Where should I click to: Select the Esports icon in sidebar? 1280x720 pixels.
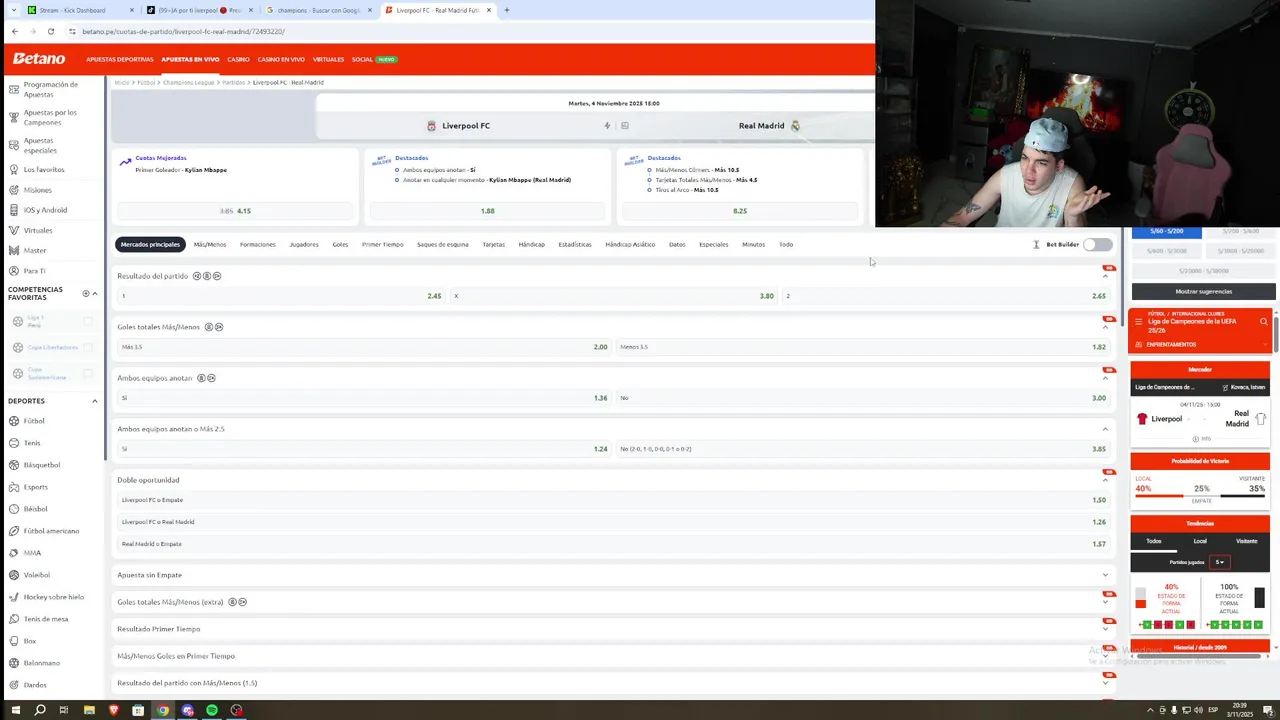click(x=14, y=487)
